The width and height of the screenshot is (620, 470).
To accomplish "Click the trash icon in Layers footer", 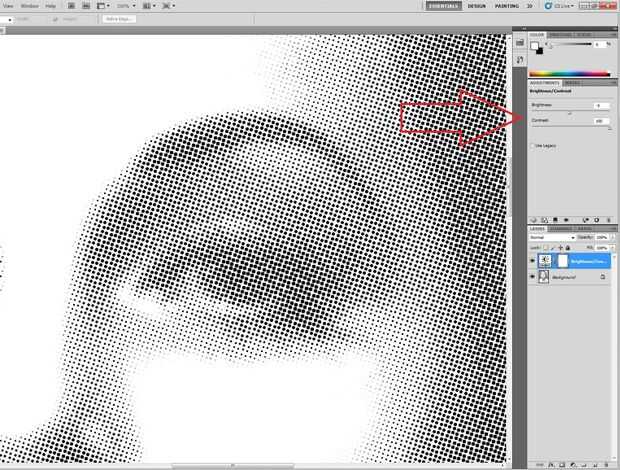I will pos(607,465).
